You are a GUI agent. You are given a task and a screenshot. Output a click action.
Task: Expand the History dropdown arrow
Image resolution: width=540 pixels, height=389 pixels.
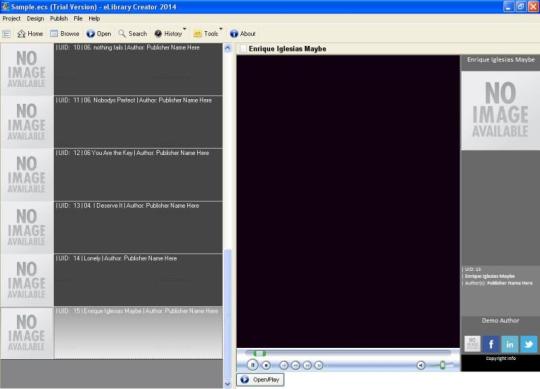click(x=185, y=29)
